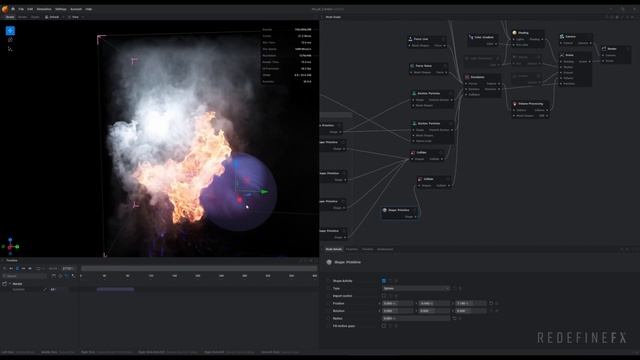640x360 pixels.
Task: Click the Position X value field
Action: (398, 303)
